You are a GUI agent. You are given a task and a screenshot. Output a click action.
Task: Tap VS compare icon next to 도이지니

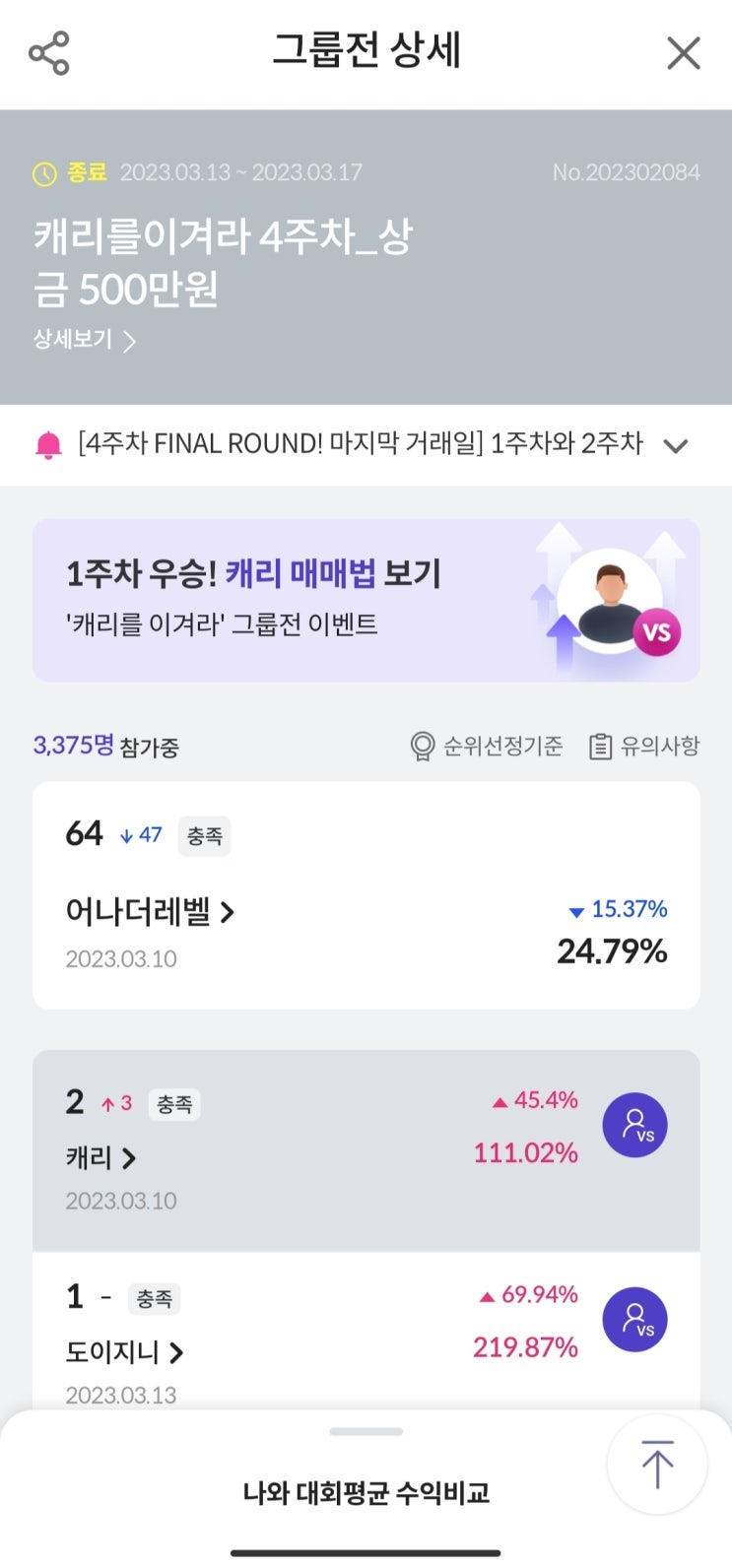click(635, 1320)
